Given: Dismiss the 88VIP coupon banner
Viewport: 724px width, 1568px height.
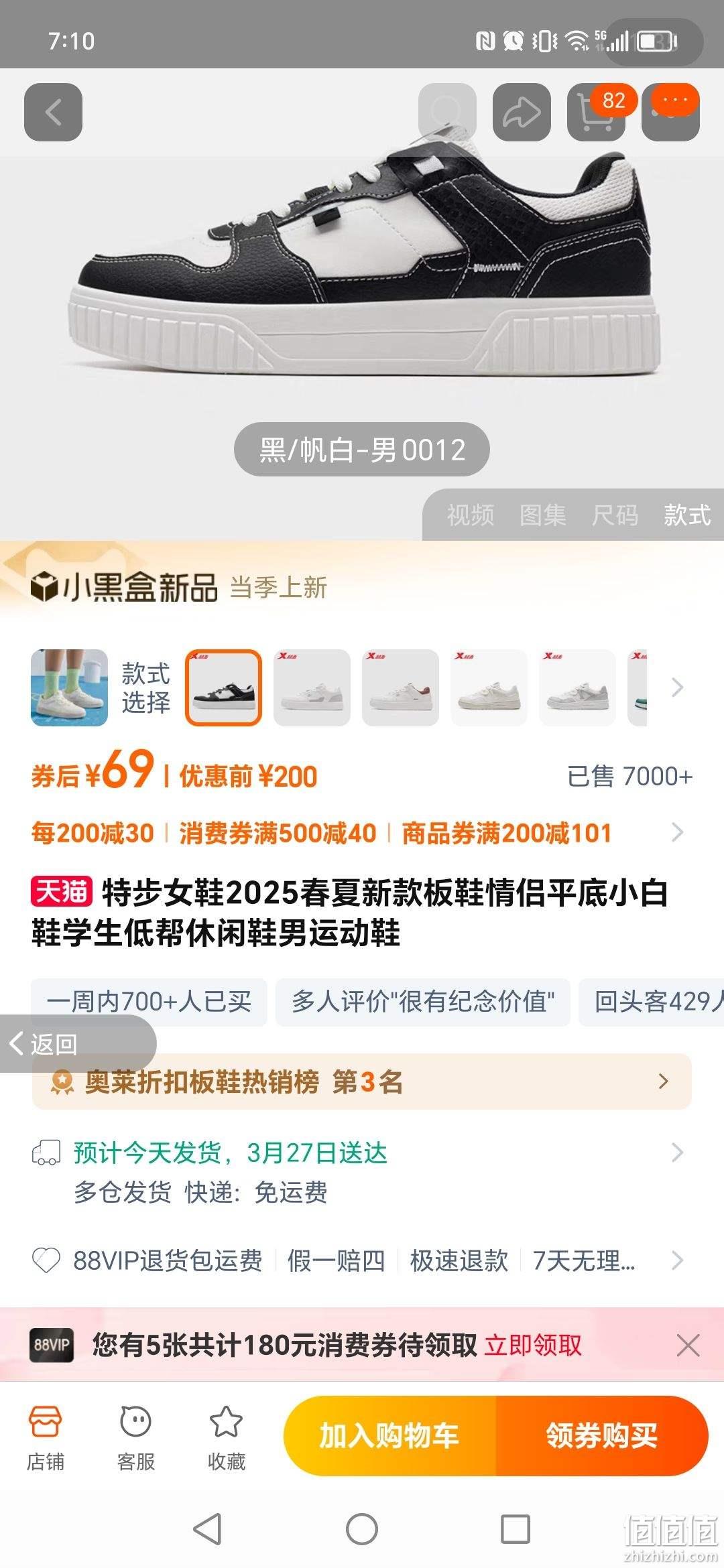Looking at the screenshot, I should tap(688, 1345).
